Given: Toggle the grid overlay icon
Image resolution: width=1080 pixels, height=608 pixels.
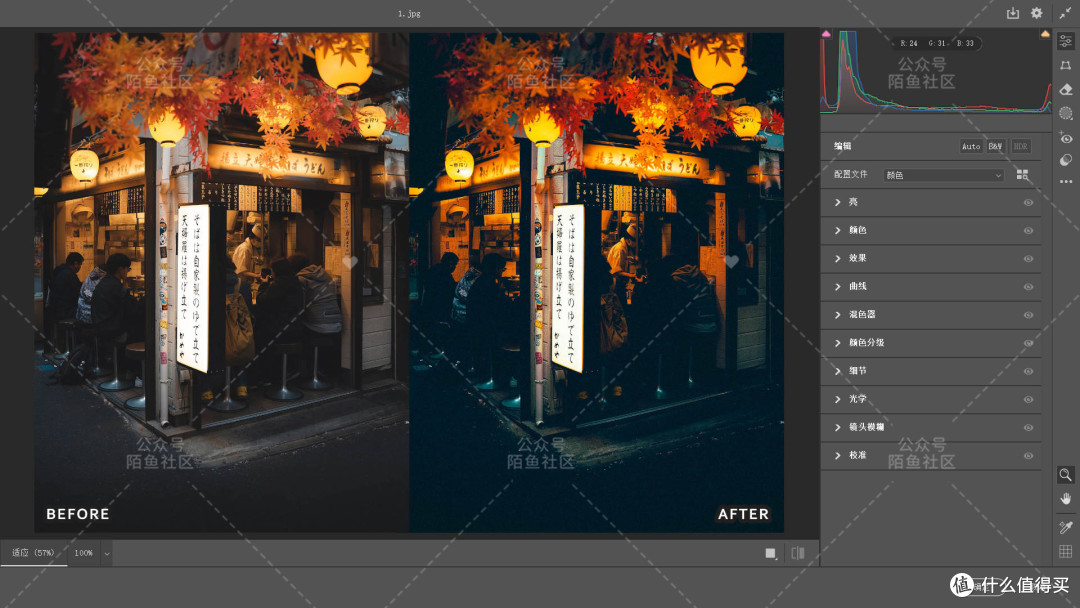Looking at the screenshot, I should 1066,551.
